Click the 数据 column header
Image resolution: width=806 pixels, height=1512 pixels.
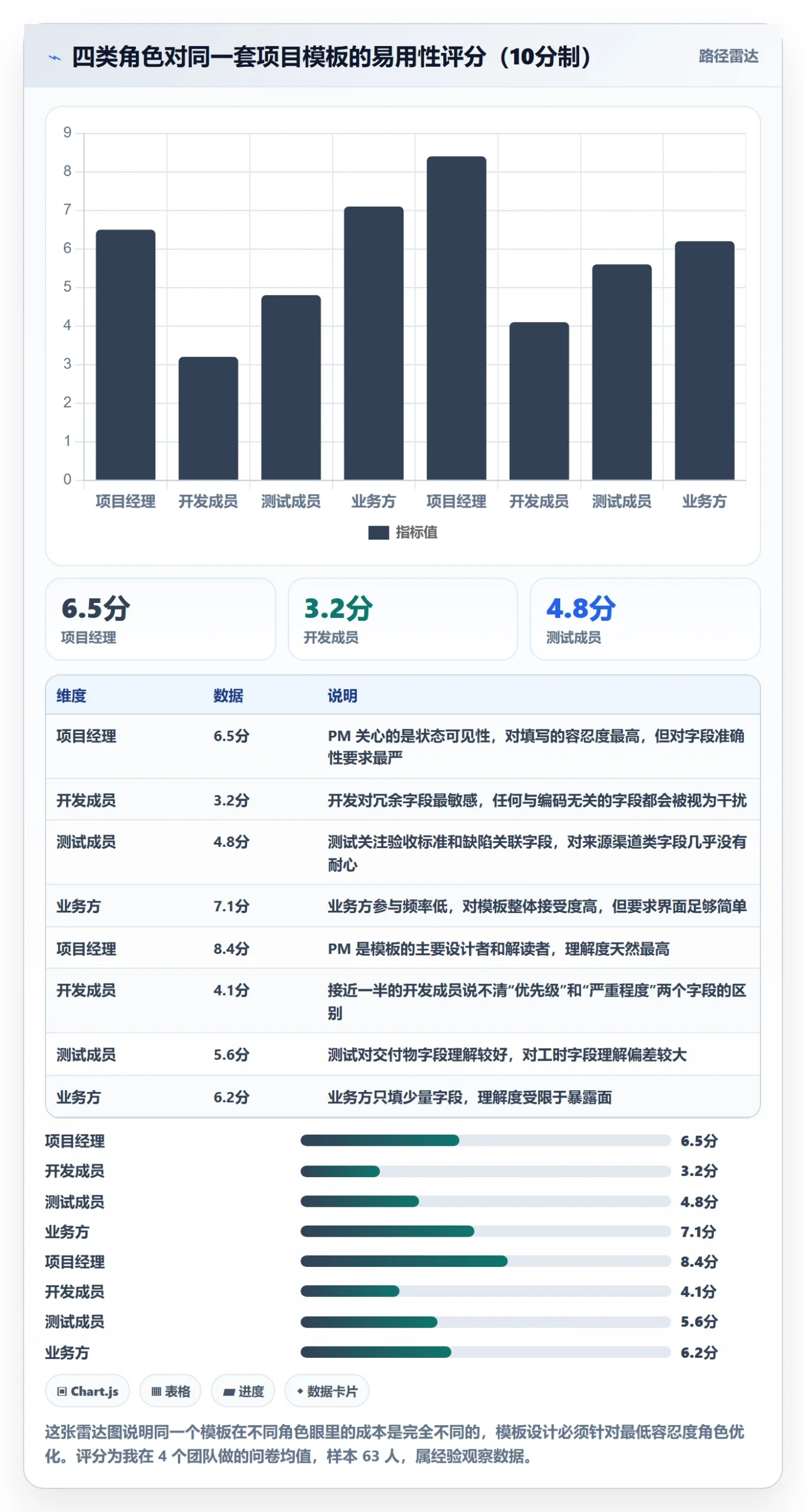coord(228,696)
